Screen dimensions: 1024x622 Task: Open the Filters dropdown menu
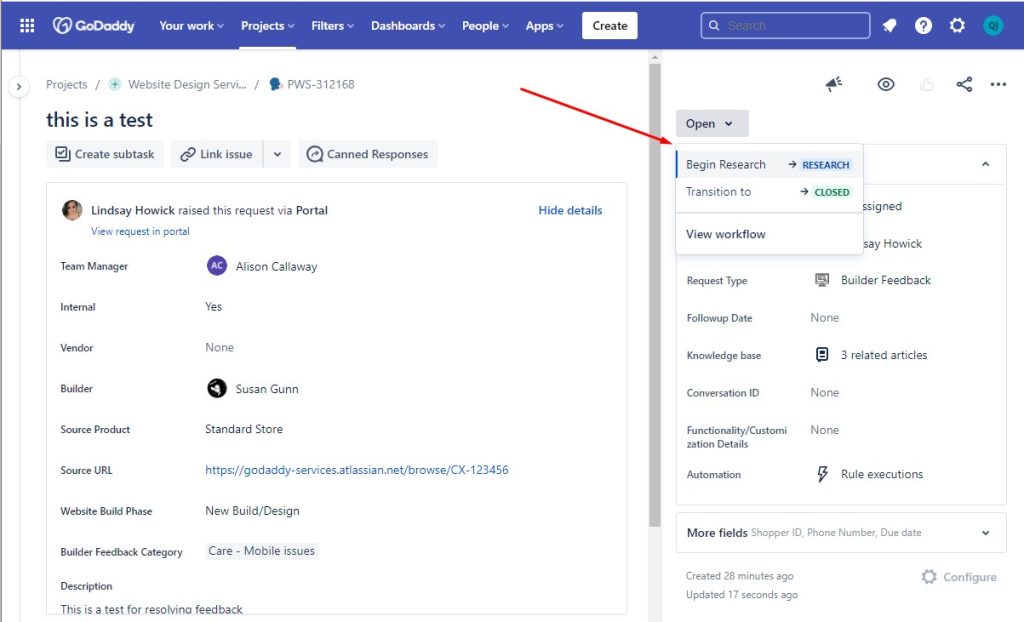(332, 25)
